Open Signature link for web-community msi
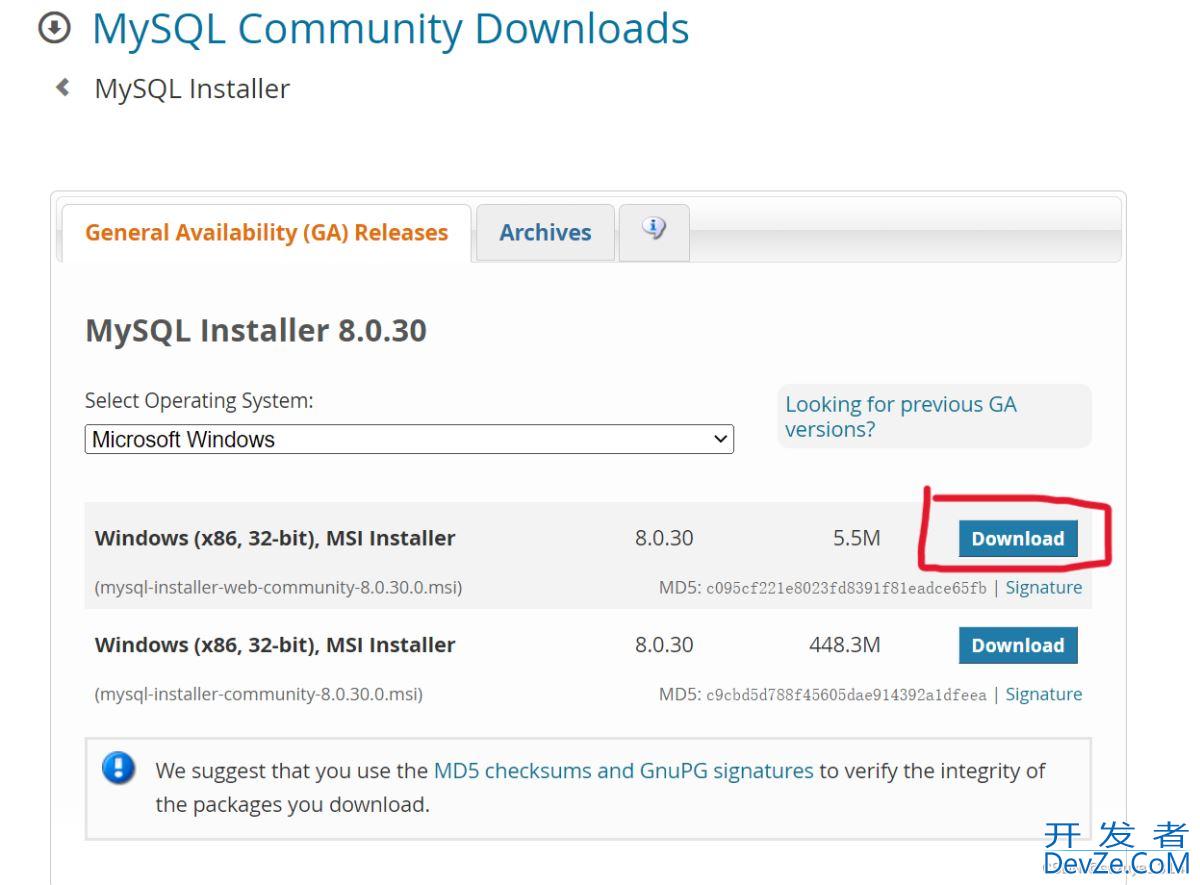The height and width of the screenshot is (885, 1200). pyautogui.click(x=1043, y=587)
